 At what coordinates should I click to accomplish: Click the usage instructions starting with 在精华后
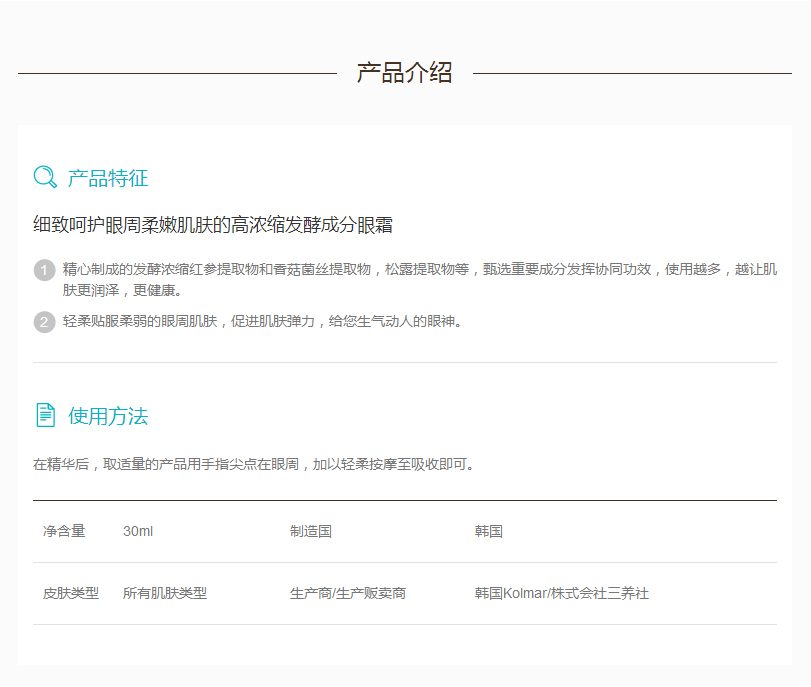pyautogui.click(x=254, y=464)
